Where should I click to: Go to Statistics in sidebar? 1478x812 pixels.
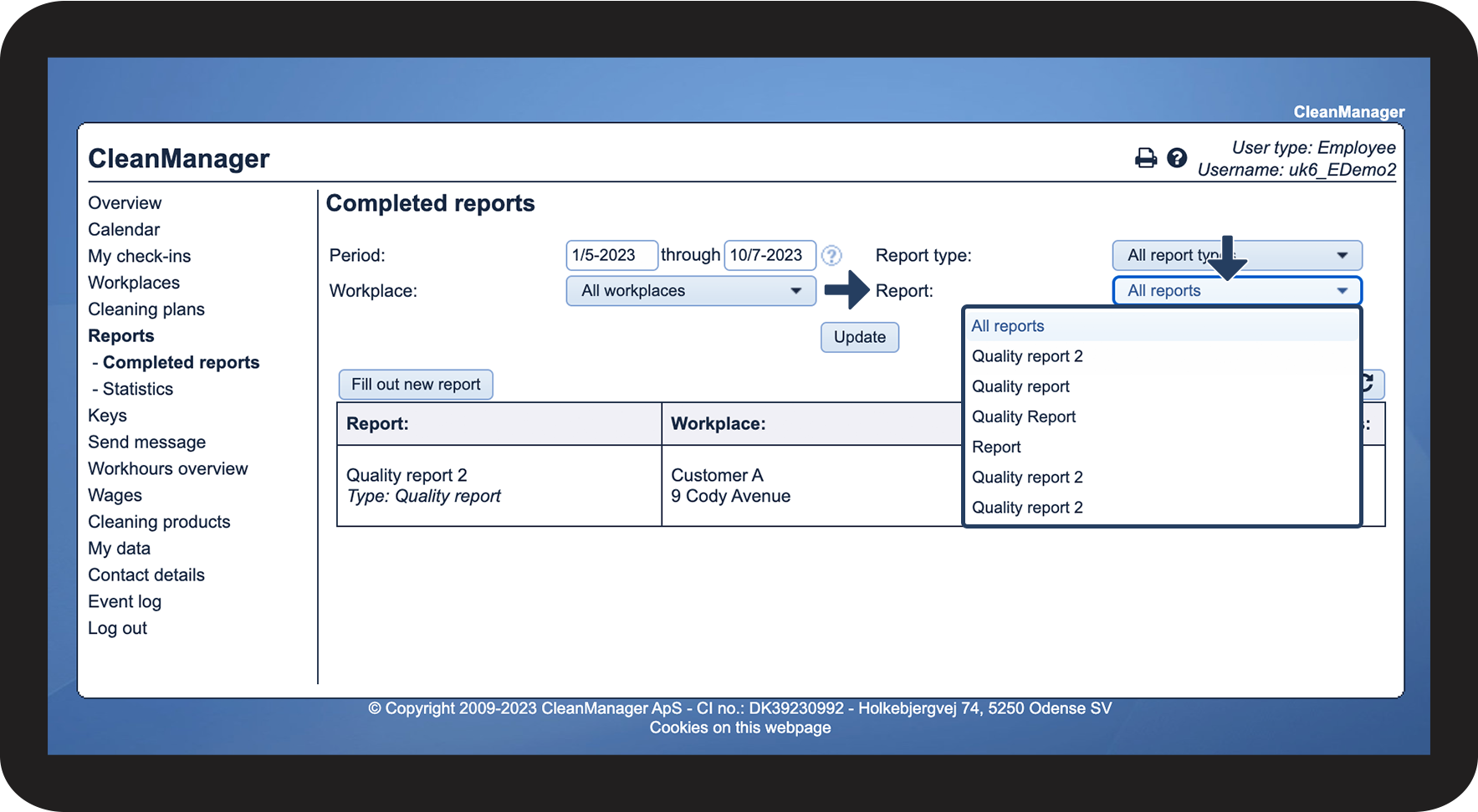[x=137, y=389]
